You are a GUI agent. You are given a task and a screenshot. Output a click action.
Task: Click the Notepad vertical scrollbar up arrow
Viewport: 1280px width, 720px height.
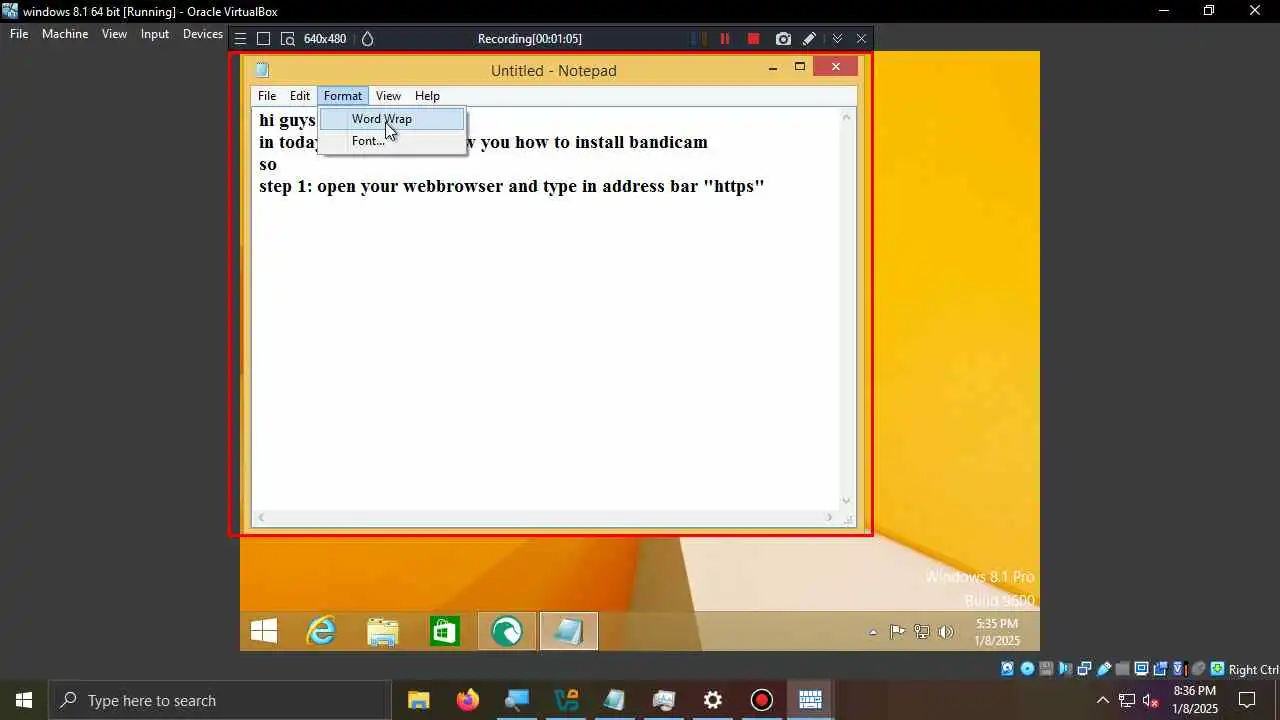846,117
